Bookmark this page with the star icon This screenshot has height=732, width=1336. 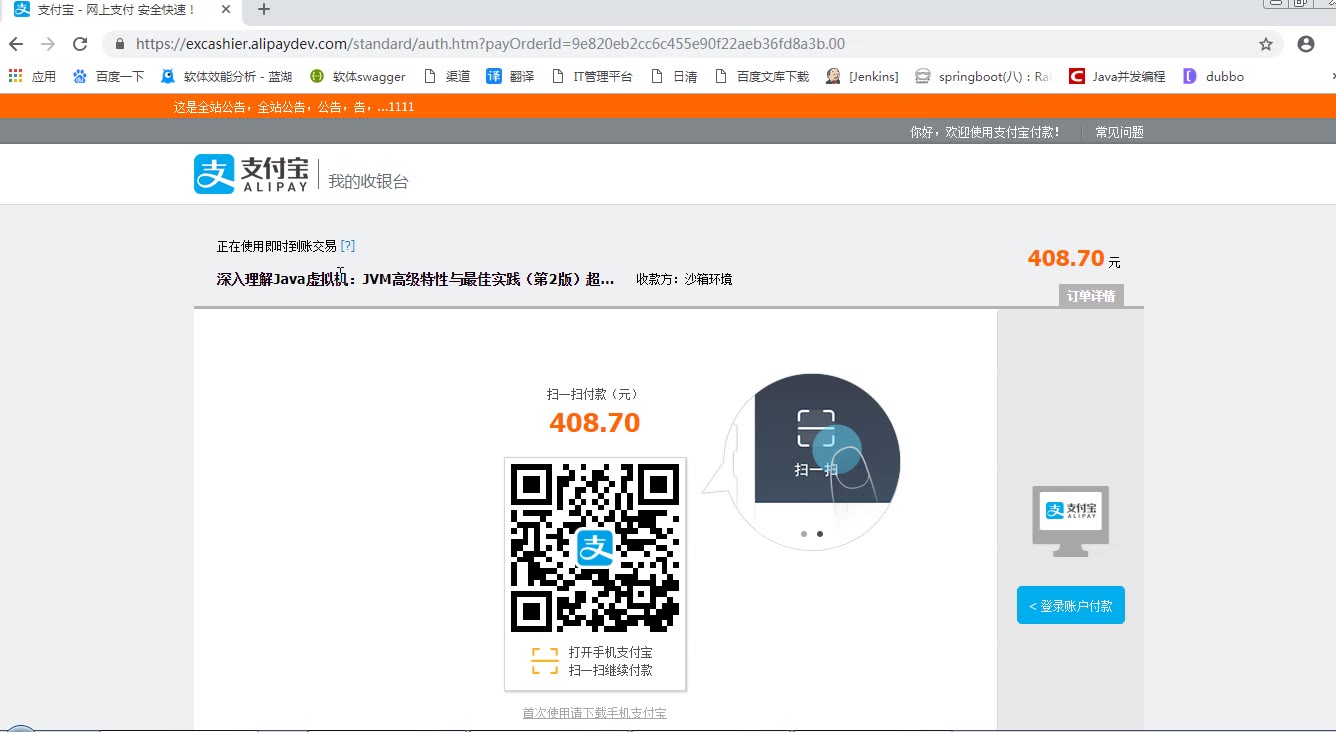(x=1266, y=44)
